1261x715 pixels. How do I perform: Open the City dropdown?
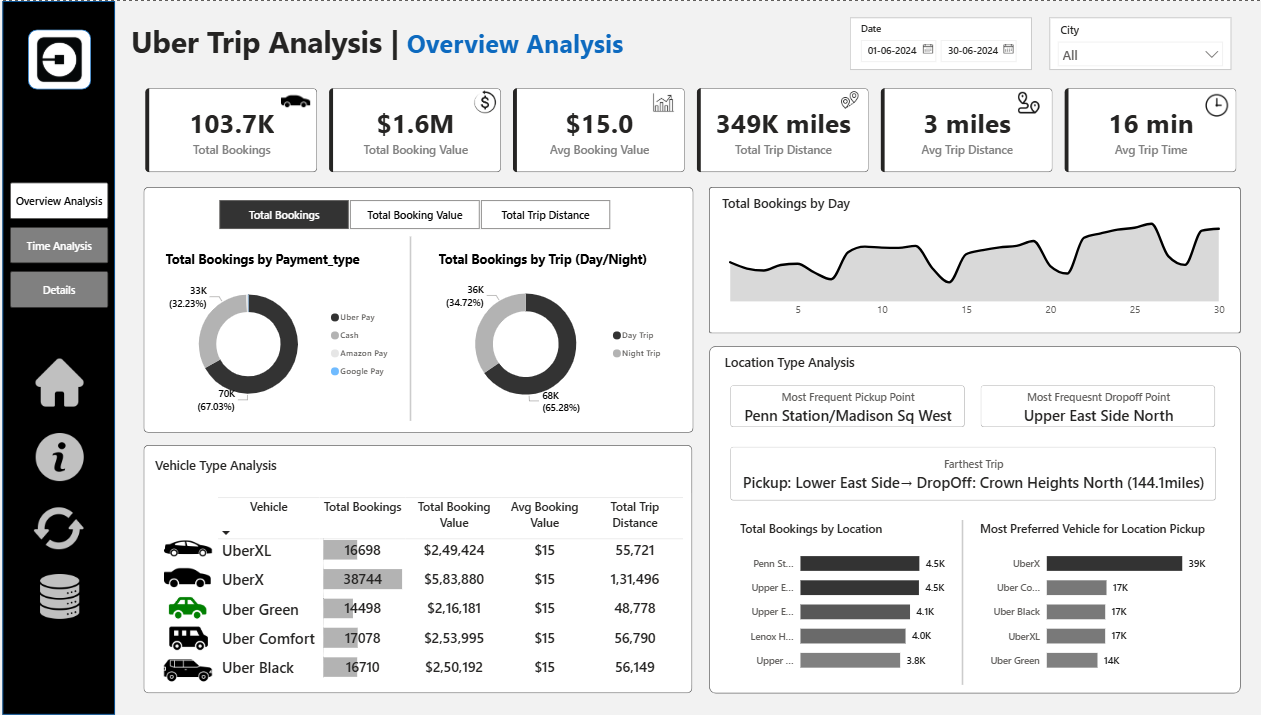[x=1140, y=55]
